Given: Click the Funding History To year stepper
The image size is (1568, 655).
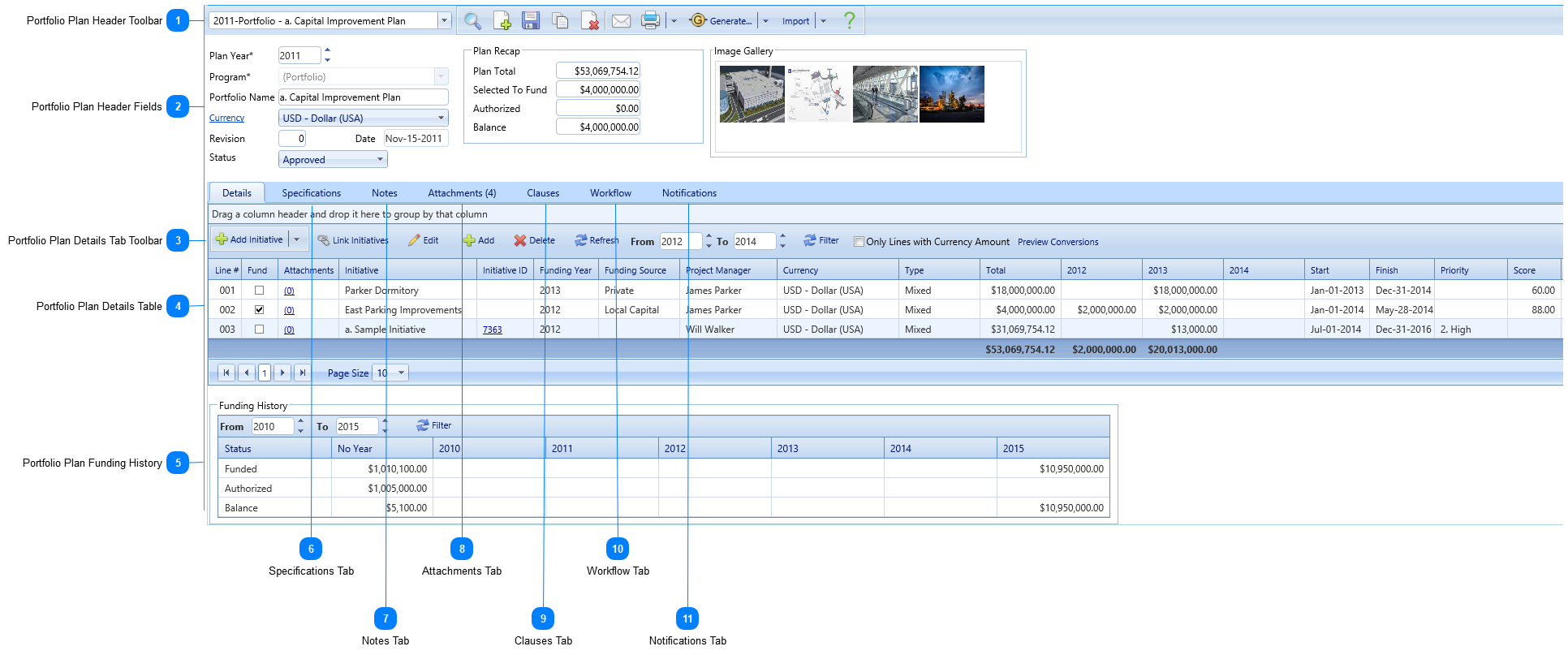Looking at the screenshot, I should tap(385, 426).
